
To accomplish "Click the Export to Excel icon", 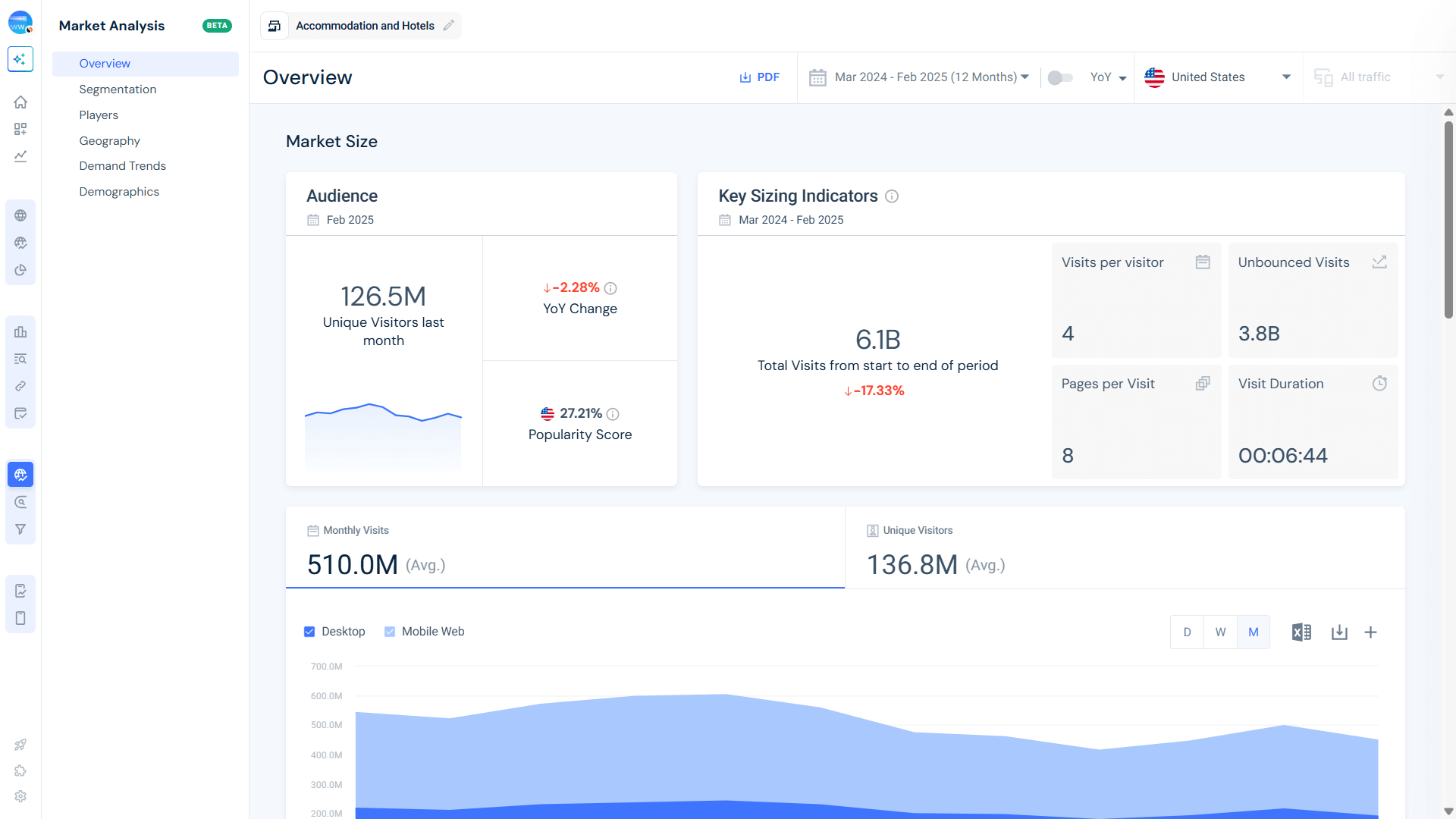I will click(1301, 632).
